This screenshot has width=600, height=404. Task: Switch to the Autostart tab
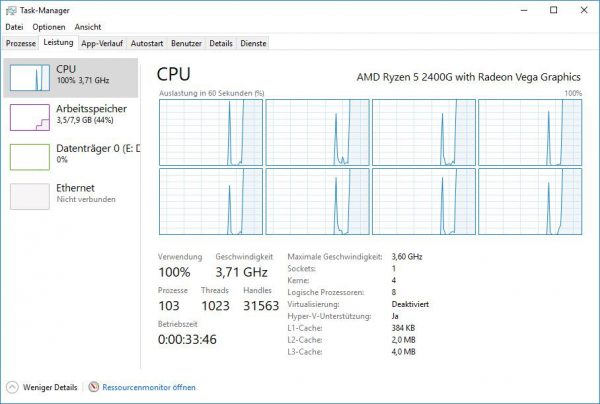click(147, 44)
